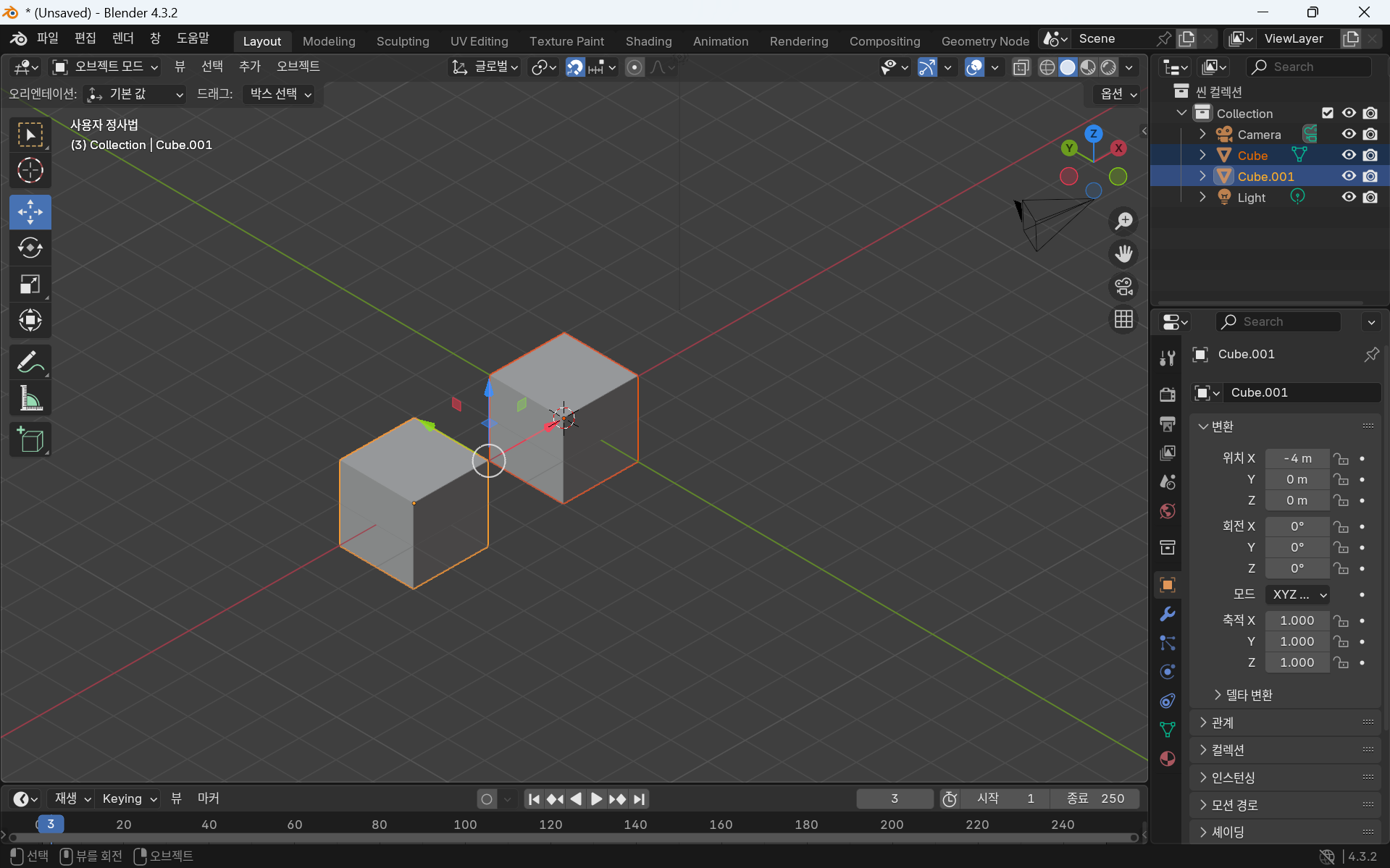The image size is (1390, 868).
Task: Toggle proportional editing in header
Action: (x=634, y=67)
